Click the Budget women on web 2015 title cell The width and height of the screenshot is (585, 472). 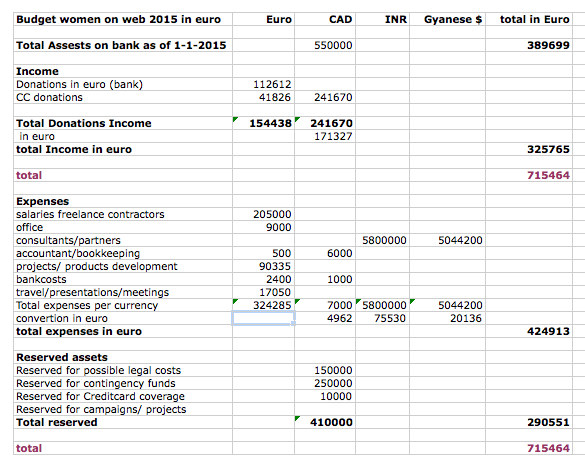point(123,19)
